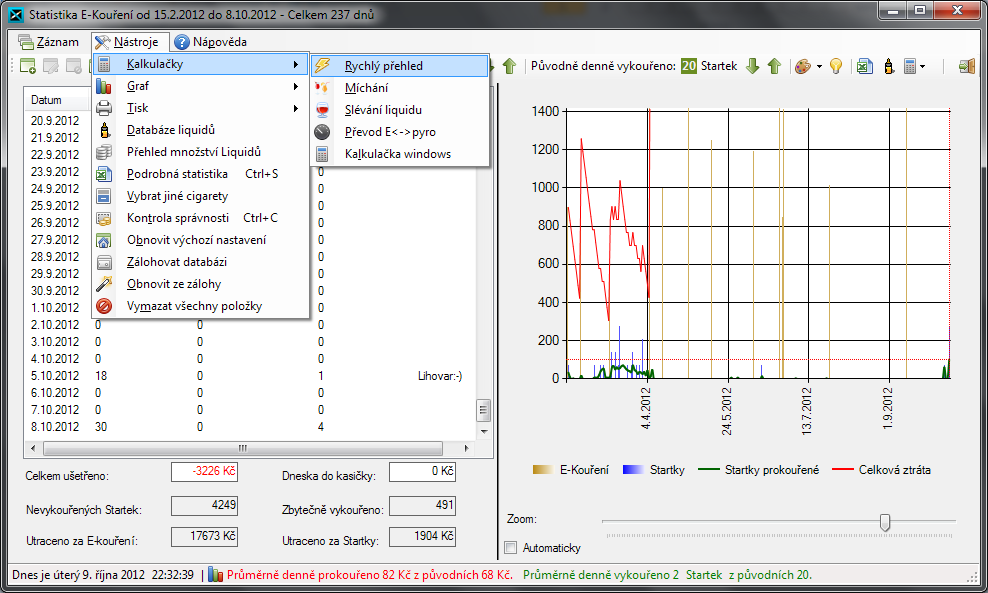Choose Kontrola správnosti menu entry
The image size is (988, 593).
[201, 218]
